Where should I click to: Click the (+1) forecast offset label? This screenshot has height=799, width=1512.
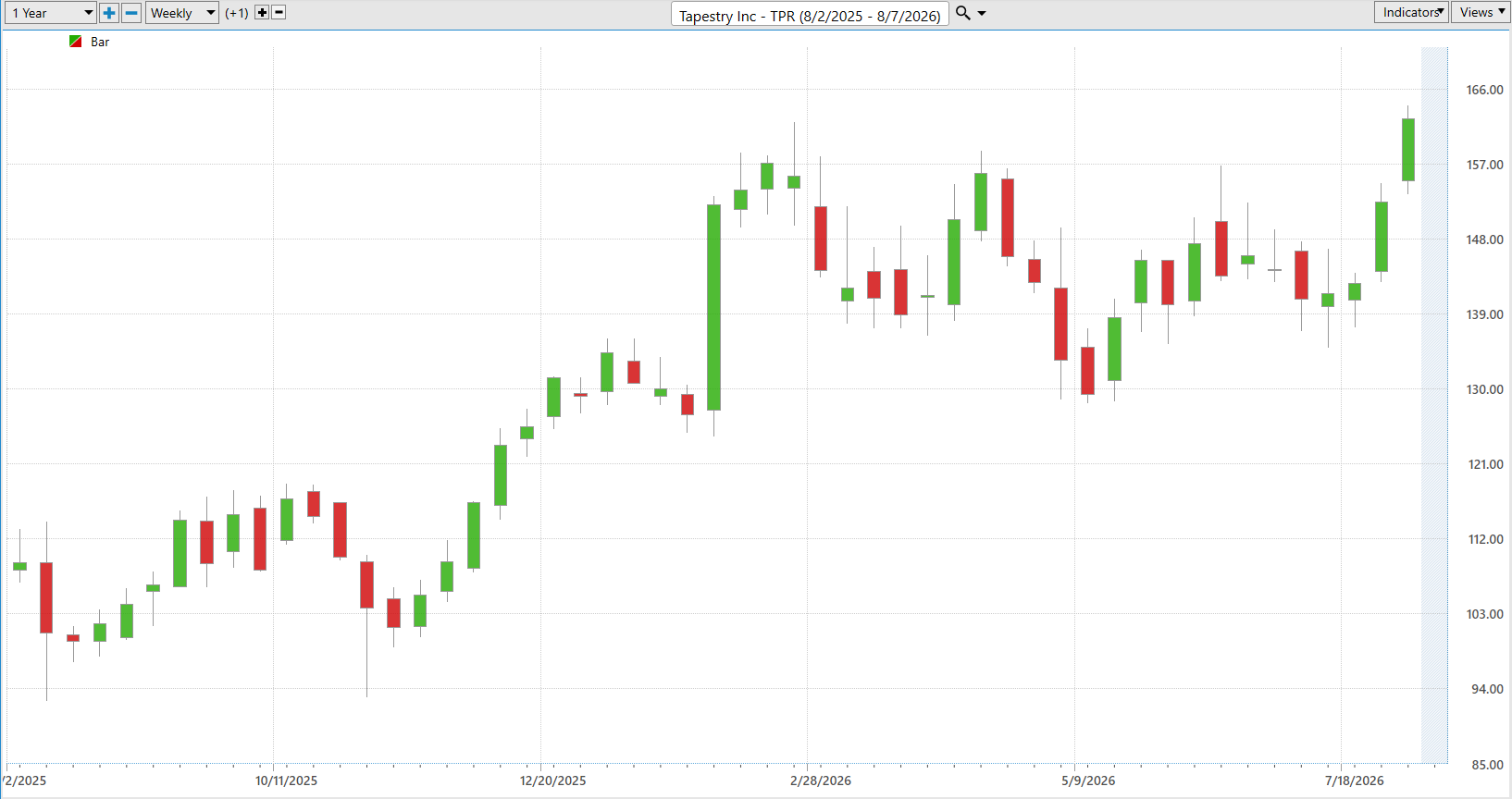237,13
